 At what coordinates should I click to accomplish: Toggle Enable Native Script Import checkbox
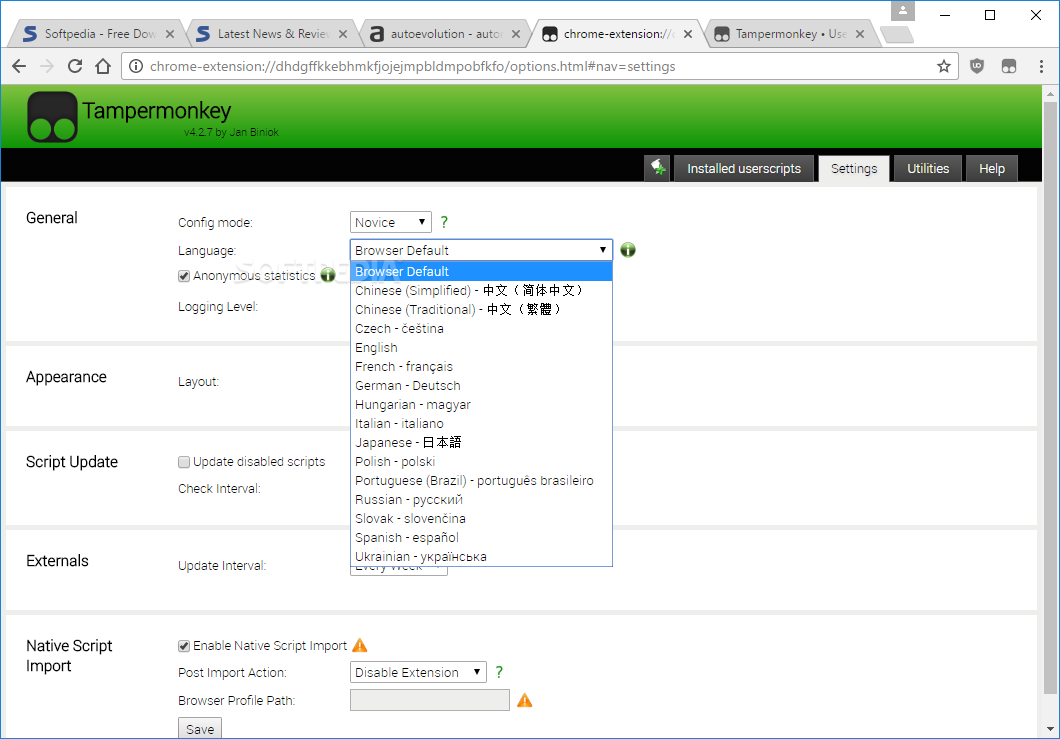184,646
